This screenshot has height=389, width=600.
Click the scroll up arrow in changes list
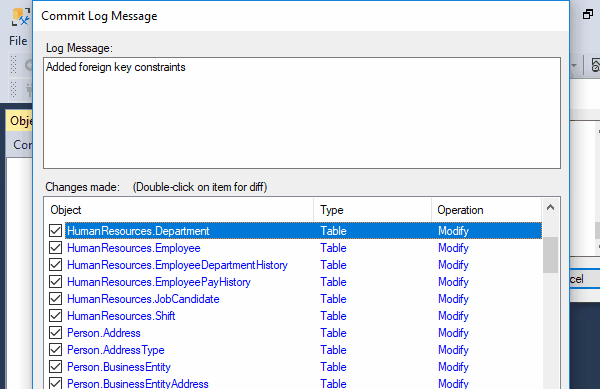click(x=550, y=208)
